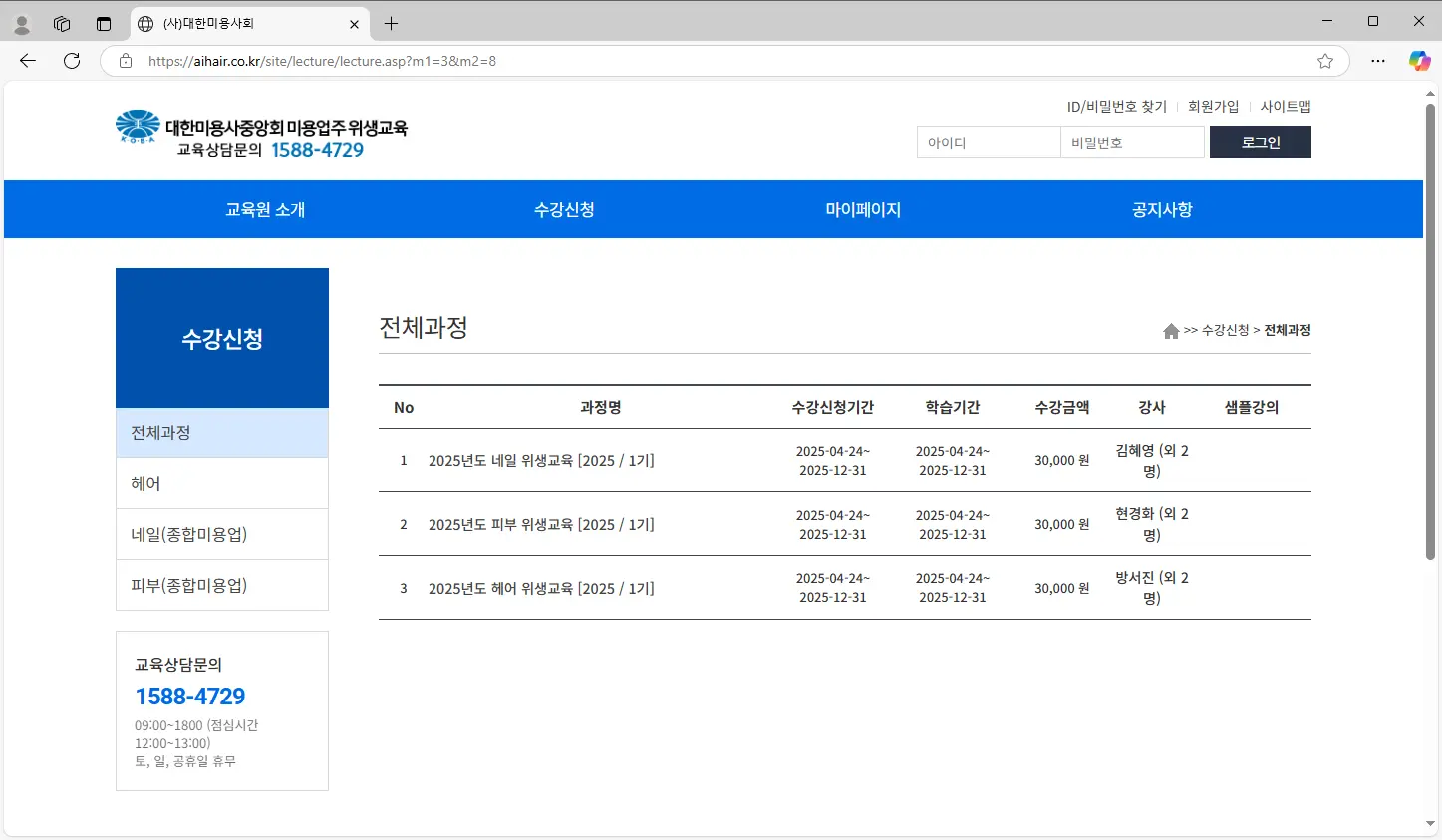Open the 2025년도 네일 위생교육 course
The image size is (1442, 840).
[541, 460]
